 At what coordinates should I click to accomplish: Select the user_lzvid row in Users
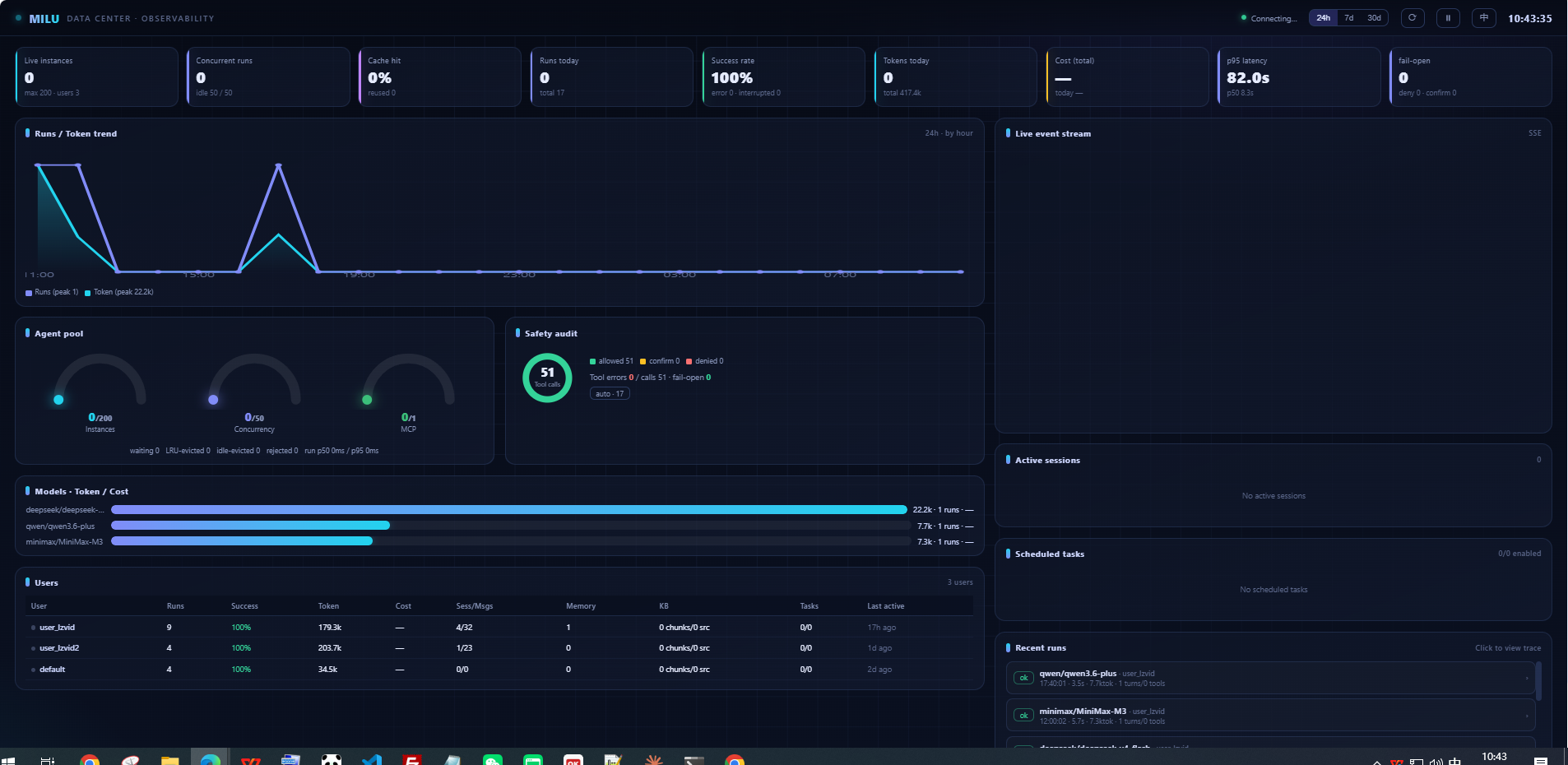tap(499, 628)
